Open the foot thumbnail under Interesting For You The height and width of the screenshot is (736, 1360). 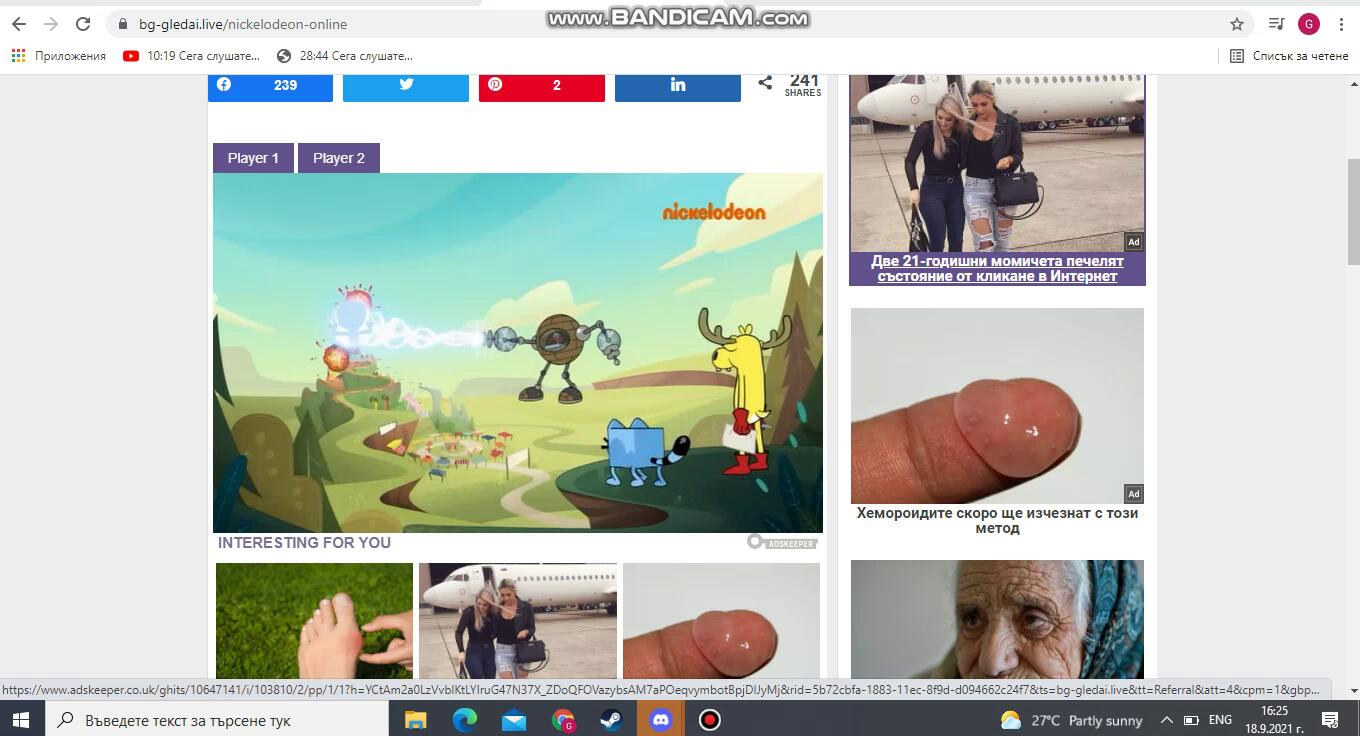314,621
